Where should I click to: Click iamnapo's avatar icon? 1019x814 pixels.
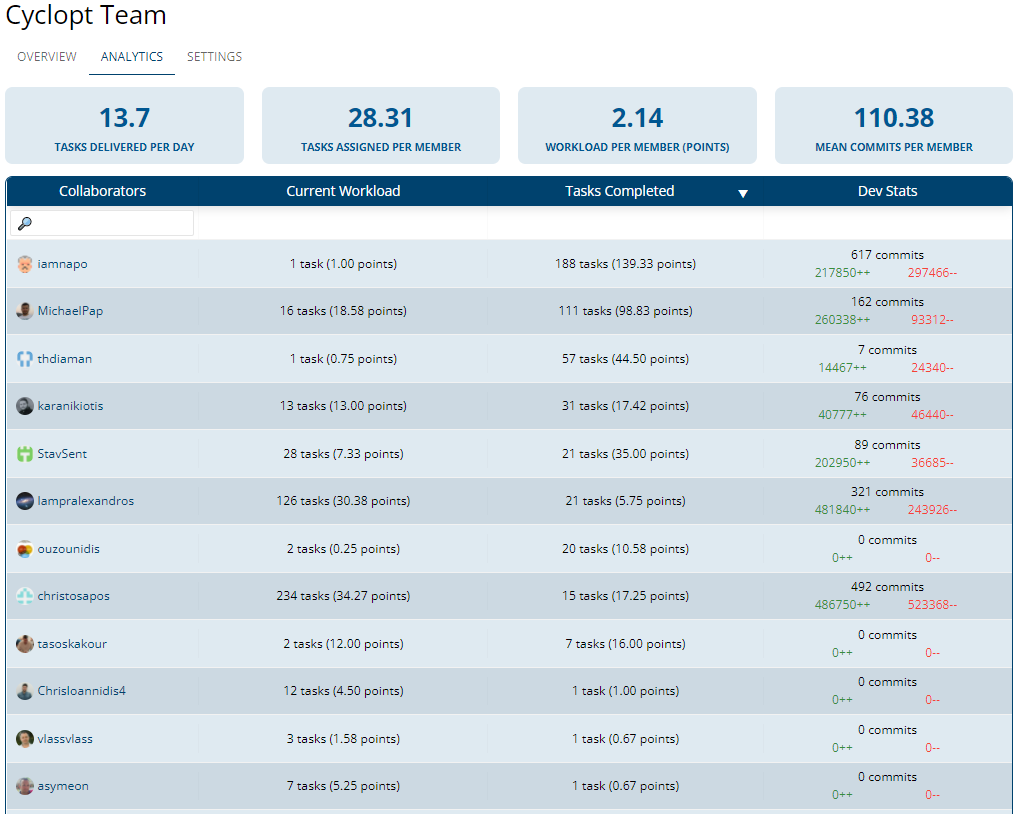click(25, 264)
